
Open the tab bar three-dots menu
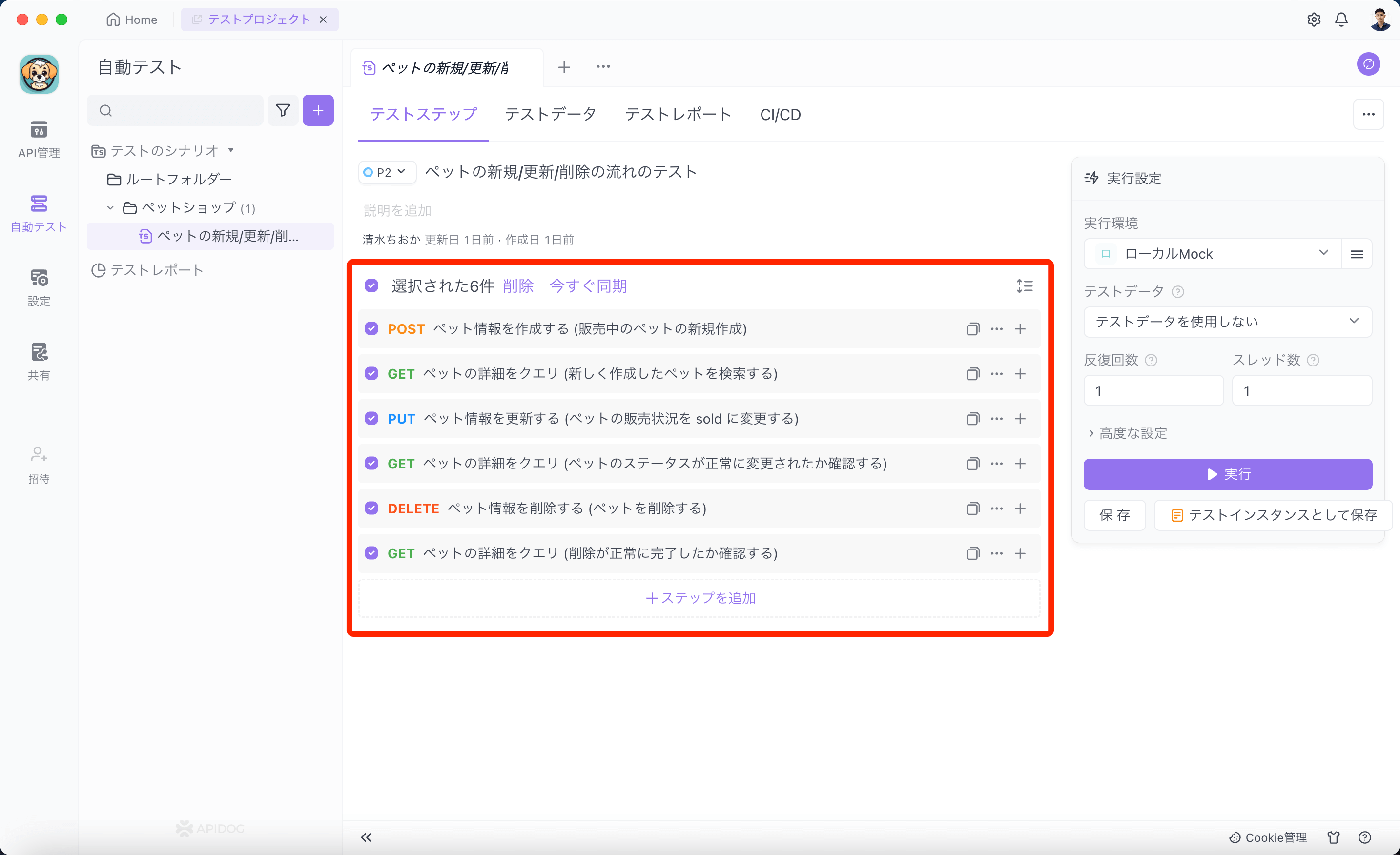[603, 66]
